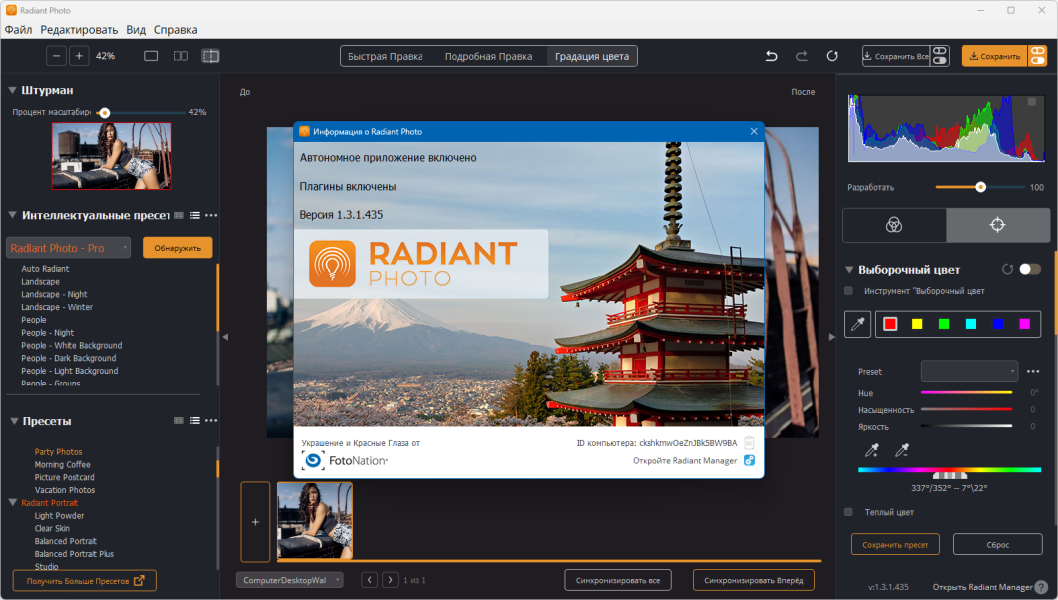This screenshot has width=1058, height=600.
Task: Click the help question mark icon
Action: [x=1042, y=587]
